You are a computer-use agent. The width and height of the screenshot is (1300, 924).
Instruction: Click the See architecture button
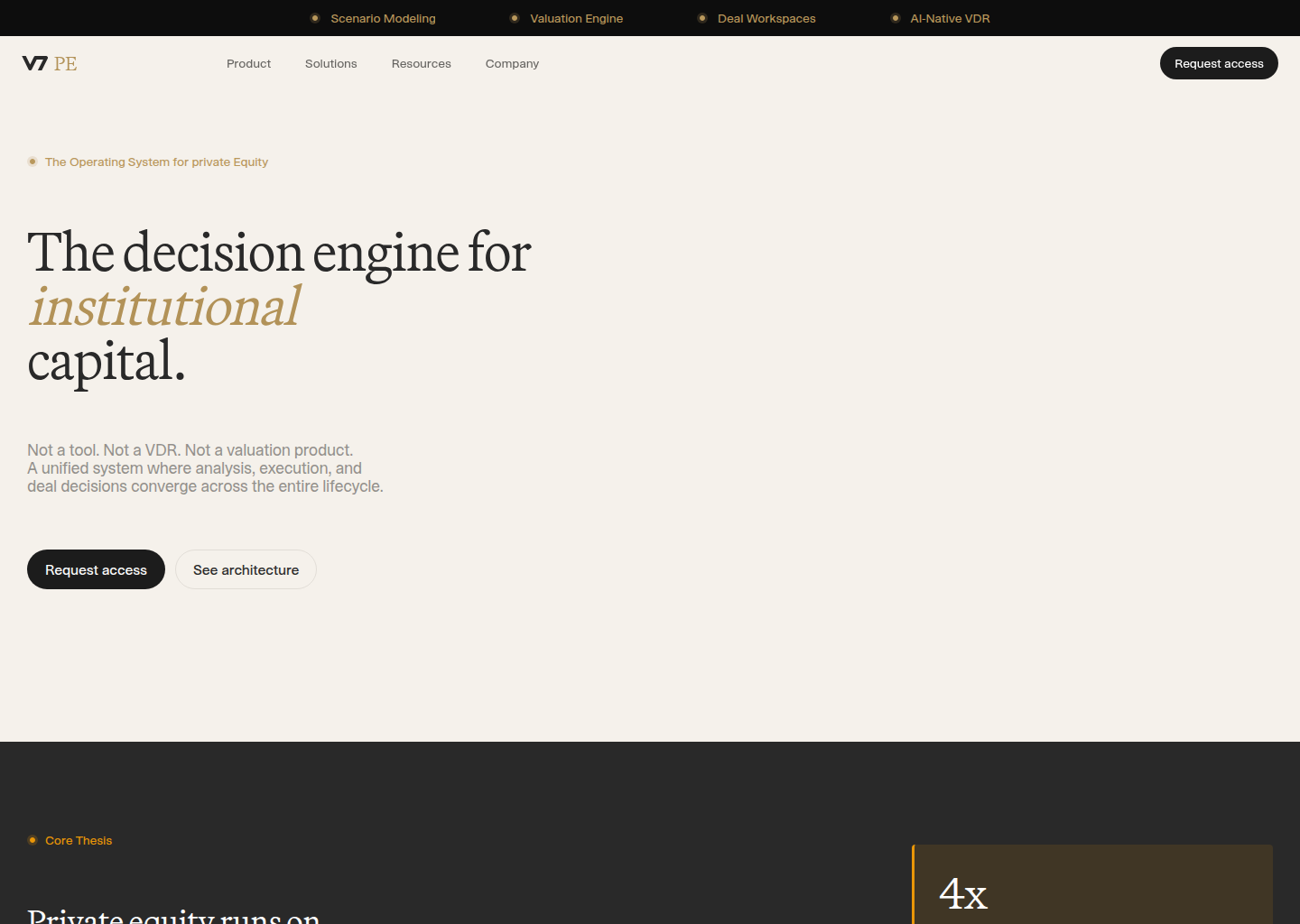[x=246, y=569]
